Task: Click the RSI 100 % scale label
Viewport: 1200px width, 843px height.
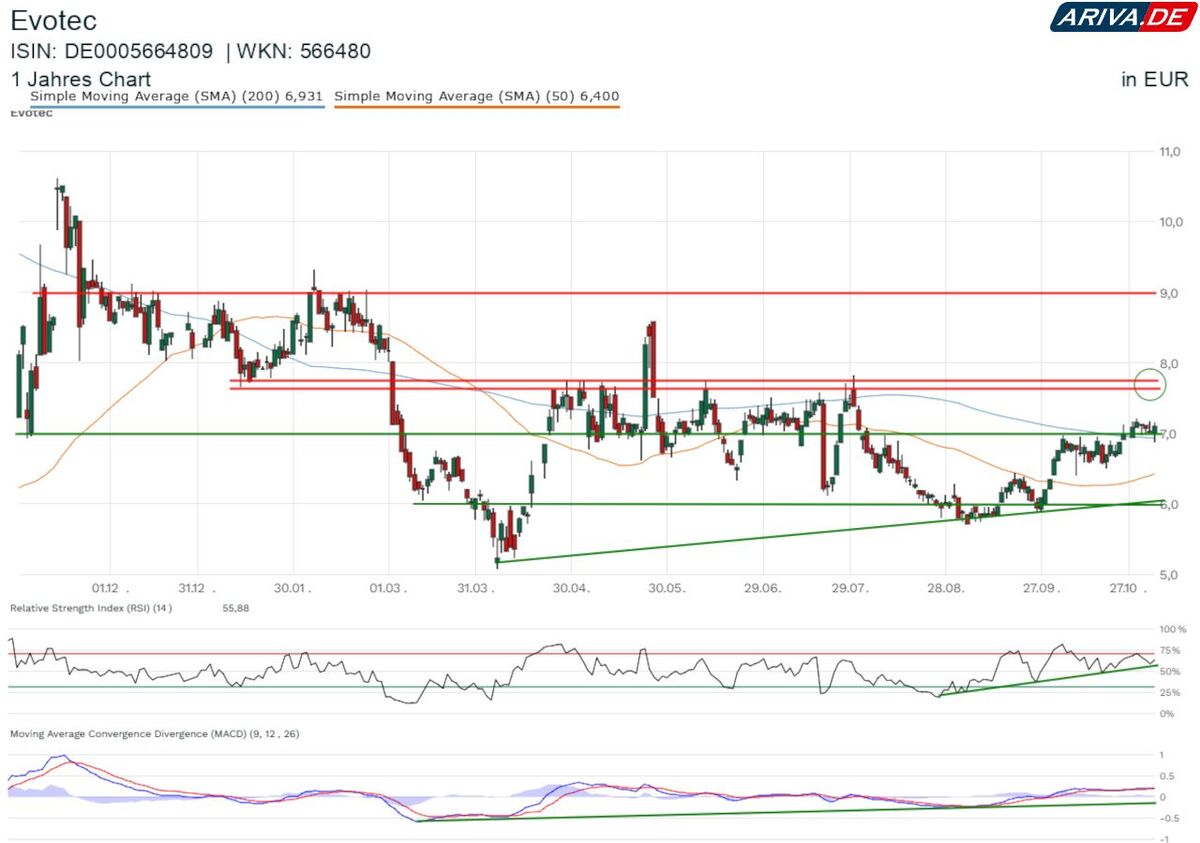Action: 1172,630
